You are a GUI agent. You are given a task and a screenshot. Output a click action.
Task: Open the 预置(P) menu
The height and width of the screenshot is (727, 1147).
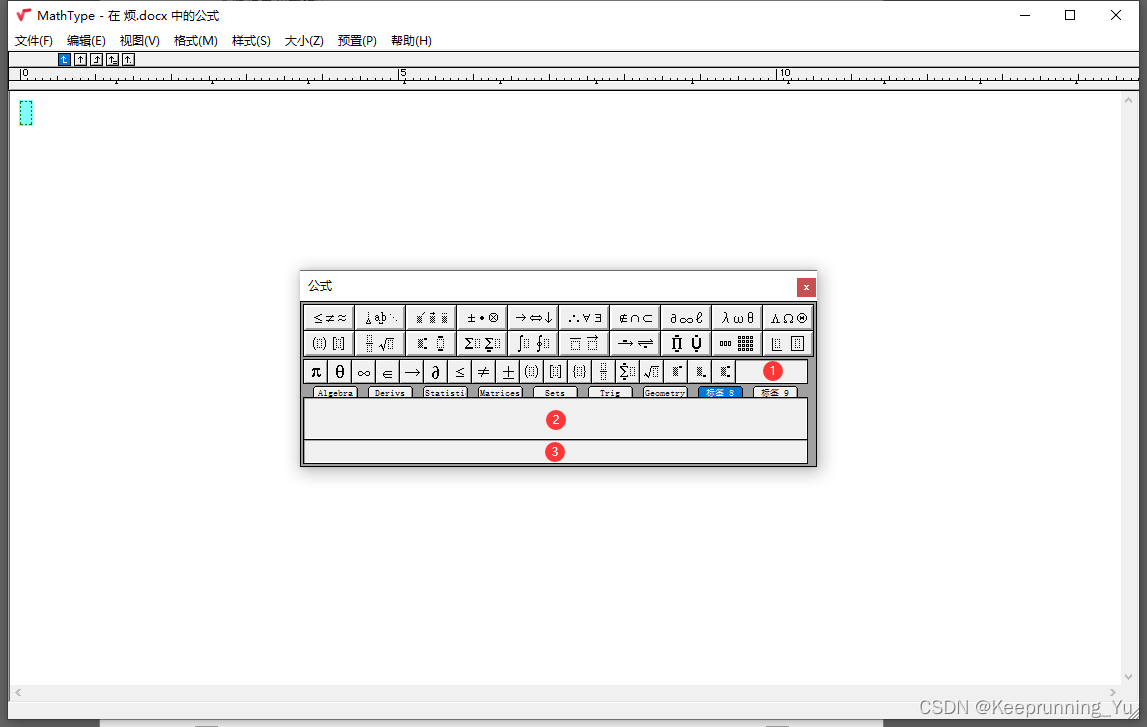pyautogui.click(x=357, y=41)
